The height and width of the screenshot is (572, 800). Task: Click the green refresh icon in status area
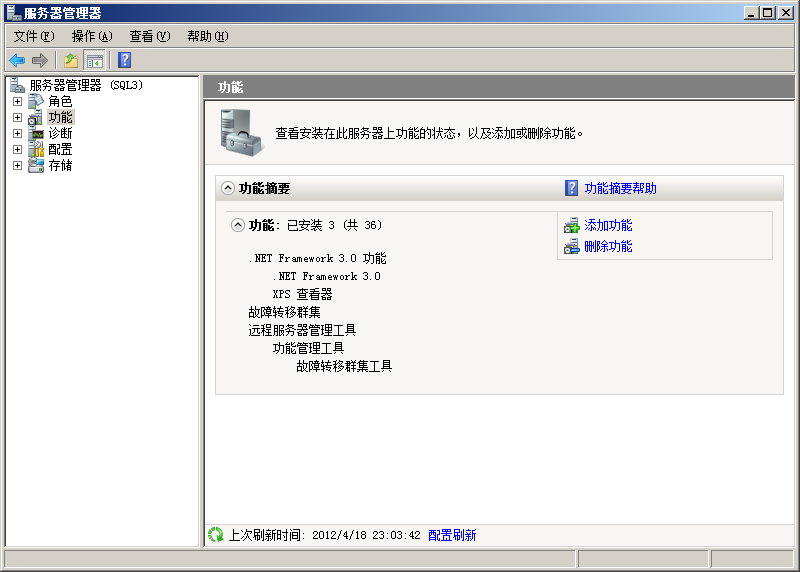pos(215,535)
